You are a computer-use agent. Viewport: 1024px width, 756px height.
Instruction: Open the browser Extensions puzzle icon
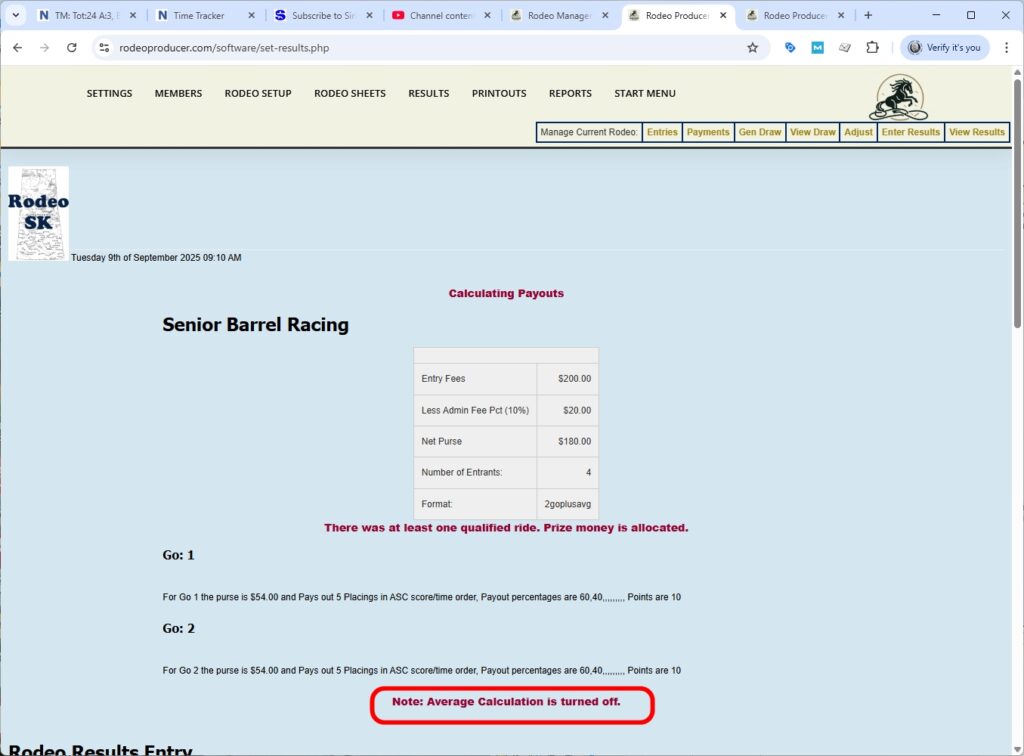pos(872,47)
